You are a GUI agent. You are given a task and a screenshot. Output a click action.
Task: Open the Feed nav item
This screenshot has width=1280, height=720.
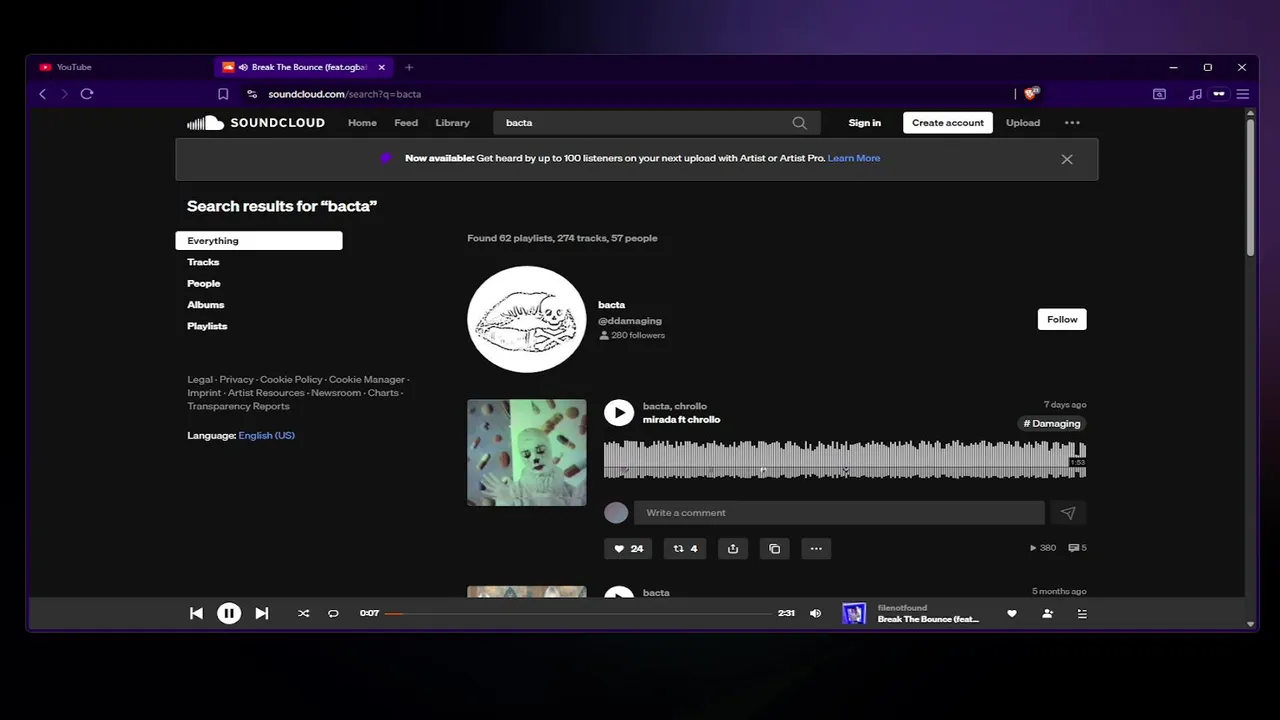click(406, 123)
